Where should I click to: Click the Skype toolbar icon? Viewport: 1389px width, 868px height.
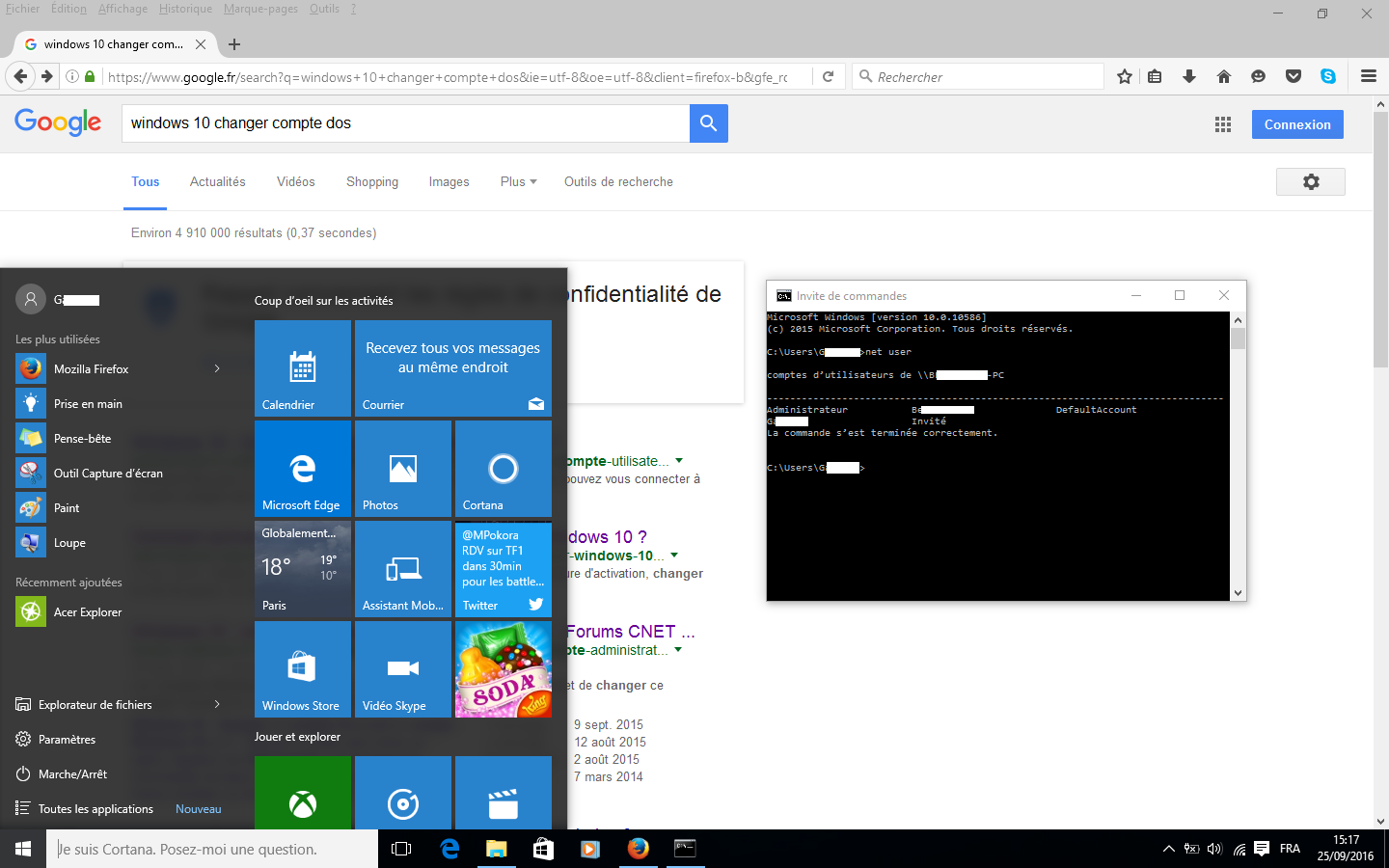[x=1328, y=76]
